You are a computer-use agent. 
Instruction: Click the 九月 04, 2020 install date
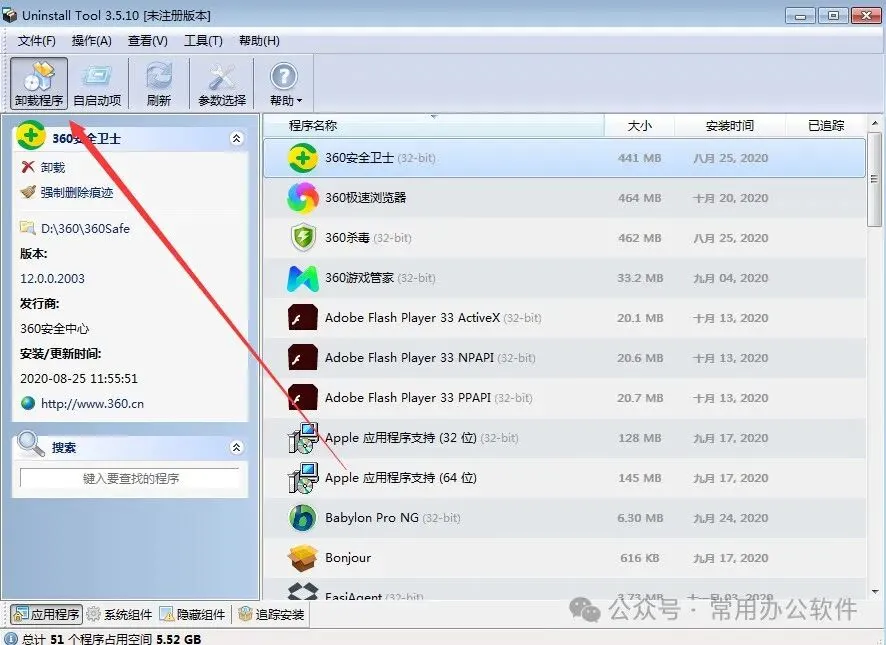[731, 278]
